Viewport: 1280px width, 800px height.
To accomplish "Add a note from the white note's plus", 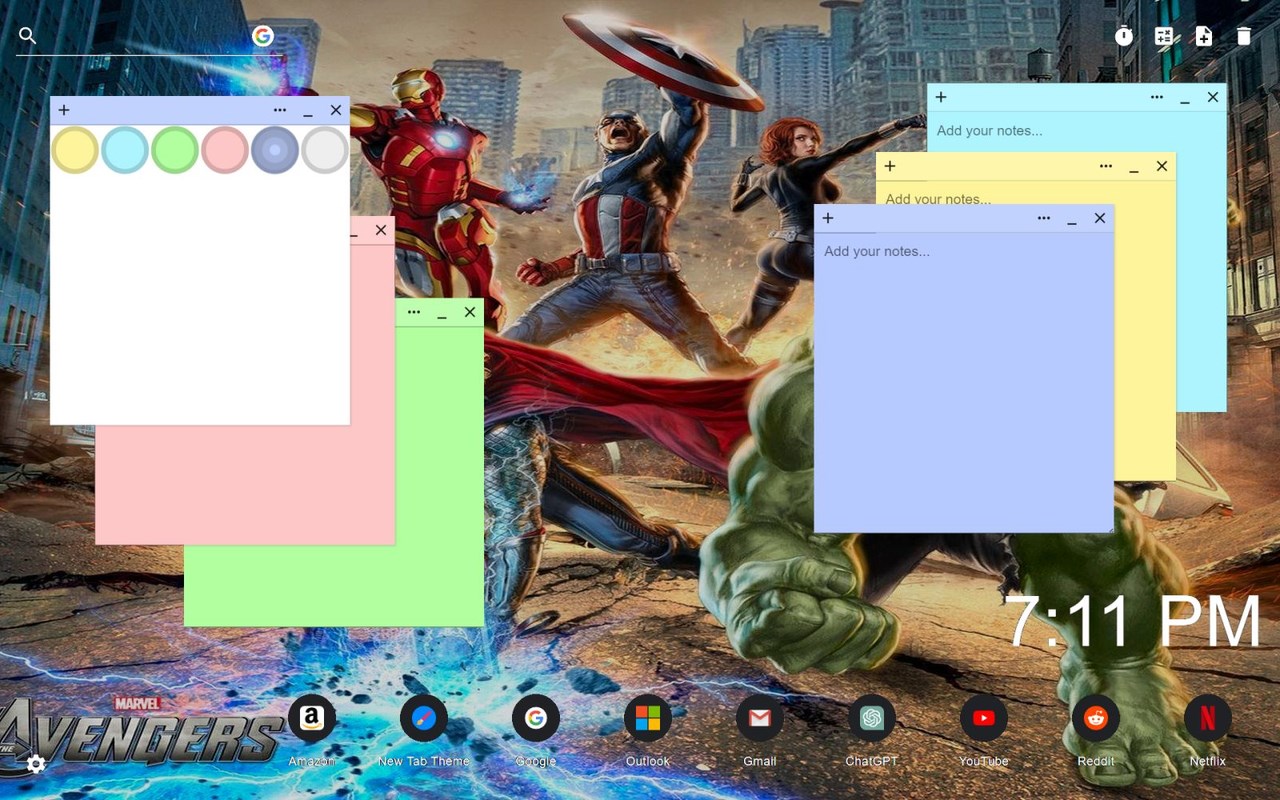I will [64, 110].
